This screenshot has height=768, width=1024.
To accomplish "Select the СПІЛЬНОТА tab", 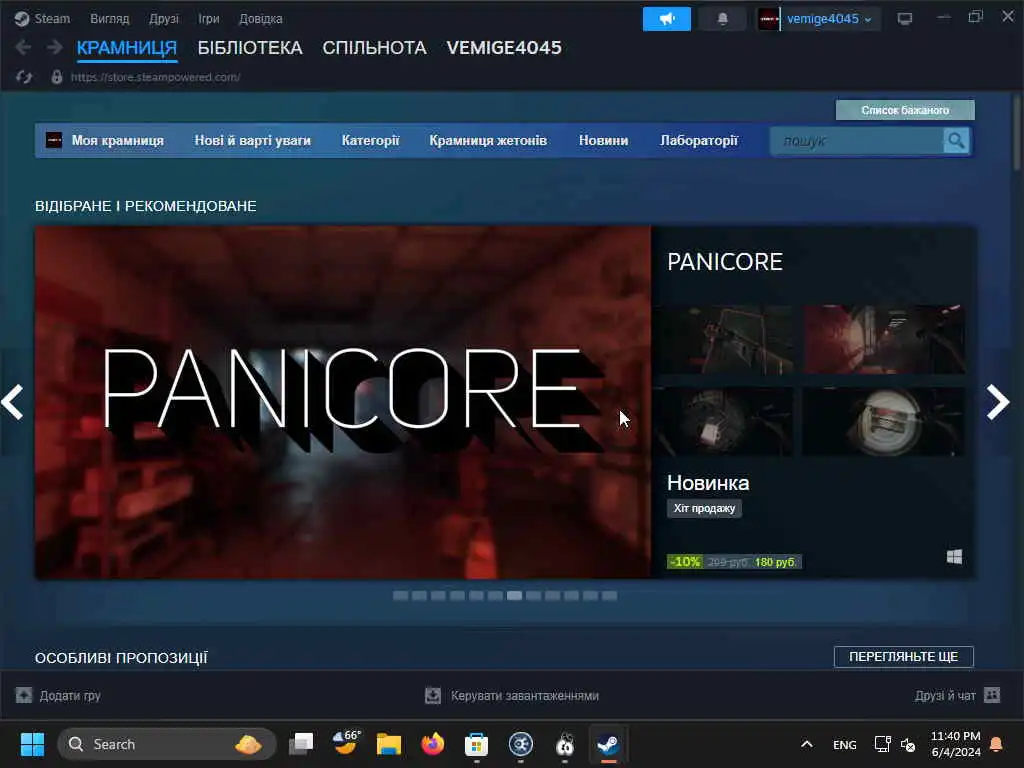I will (374, 48).
